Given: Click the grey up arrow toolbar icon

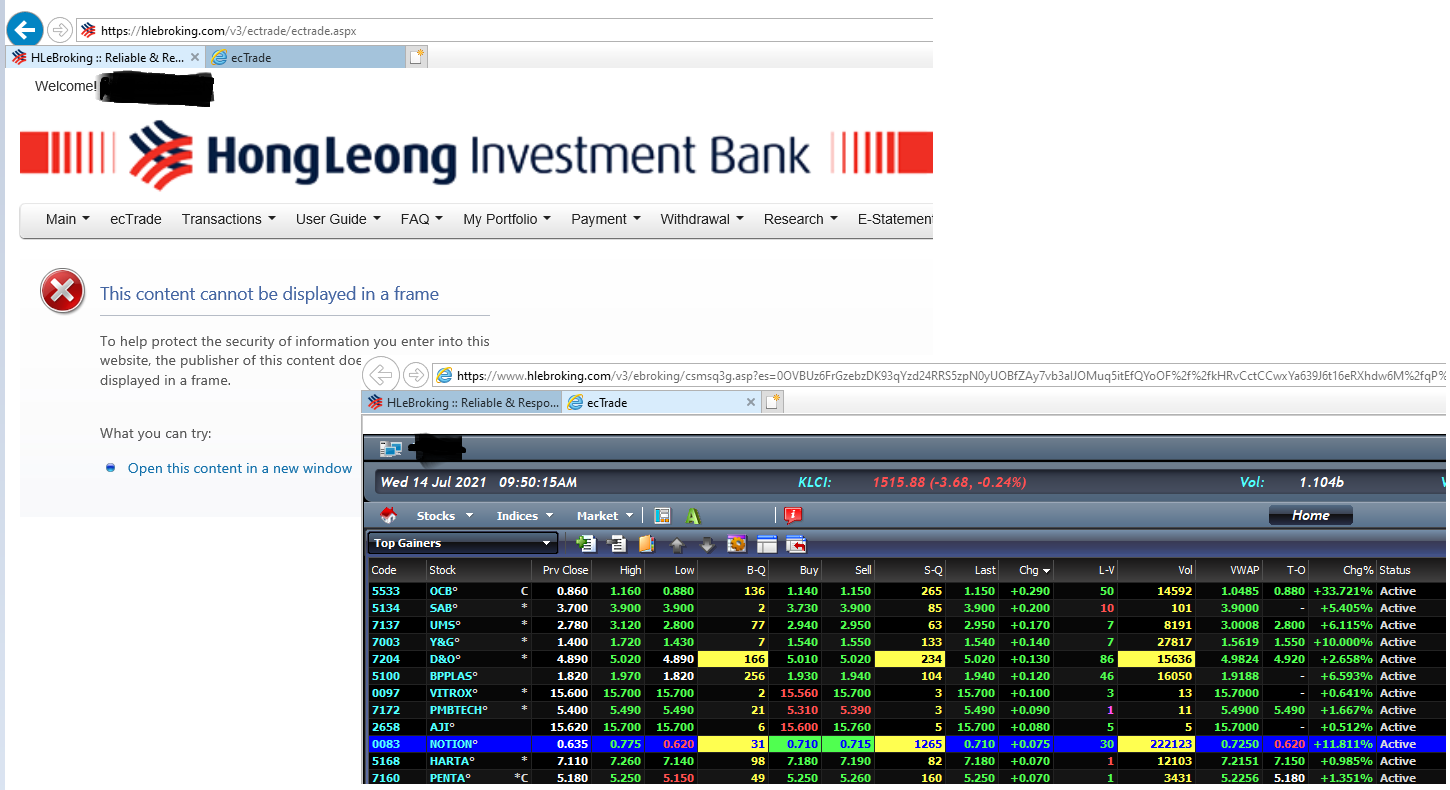Looking at the screenshot, I should pos(677,545).
